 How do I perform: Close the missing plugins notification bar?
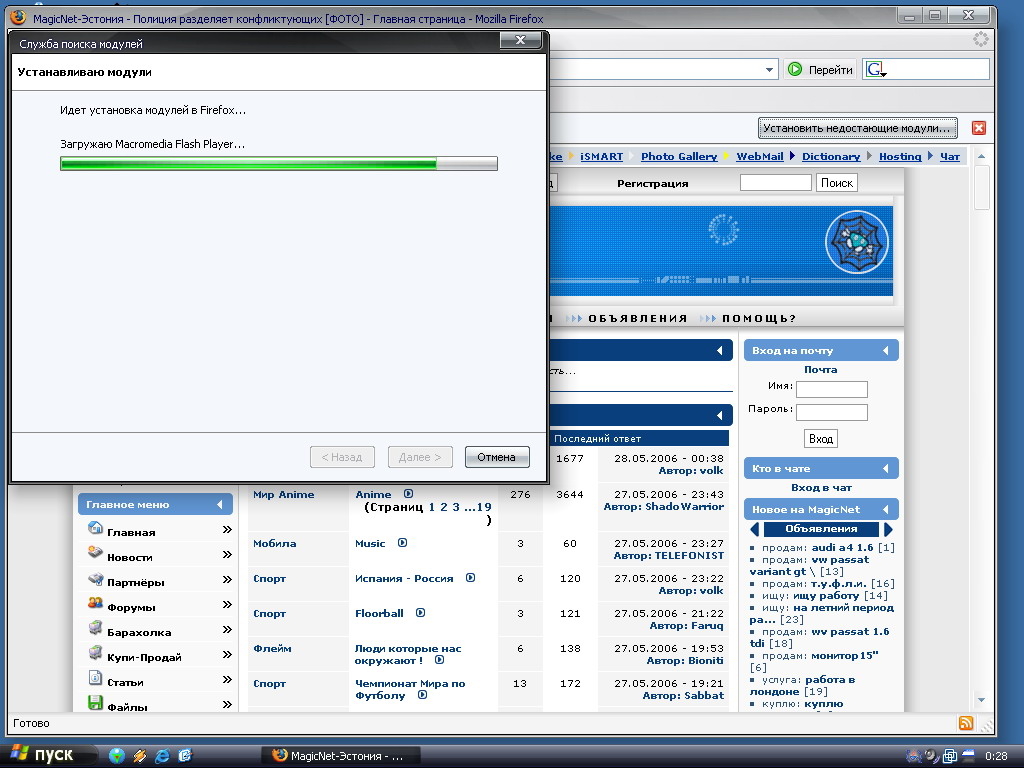(978, 128)
